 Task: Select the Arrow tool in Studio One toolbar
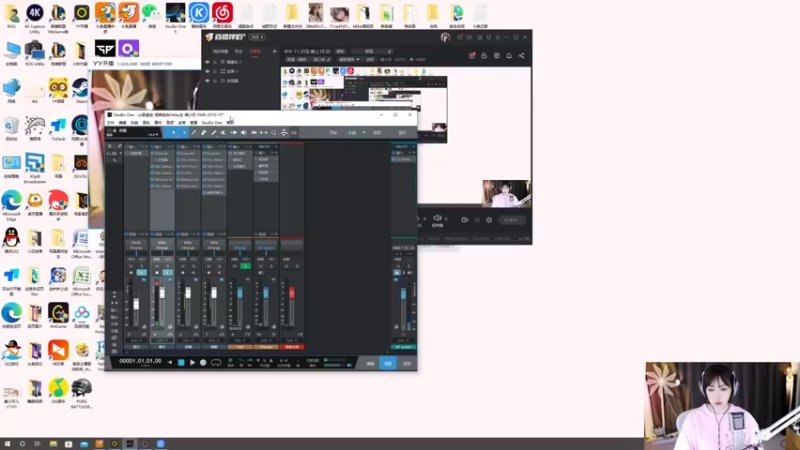click(173, 133)
